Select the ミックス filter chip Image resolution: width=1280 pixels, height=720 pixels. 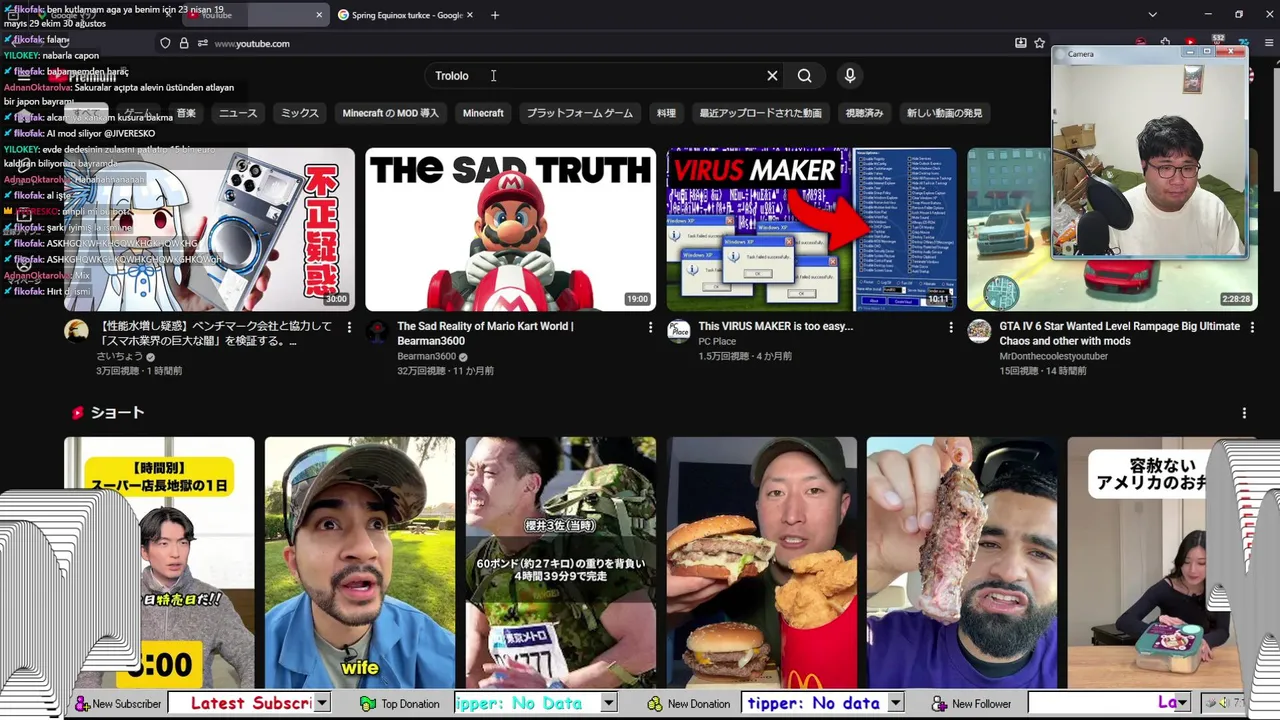click(x=299, y=113)
